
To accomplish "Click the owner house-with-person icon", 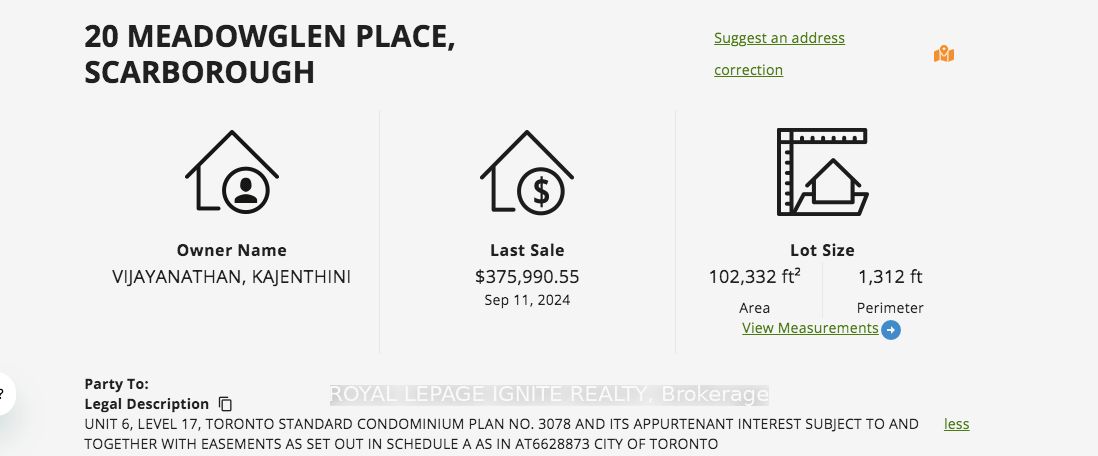I will tap(232, 172).
